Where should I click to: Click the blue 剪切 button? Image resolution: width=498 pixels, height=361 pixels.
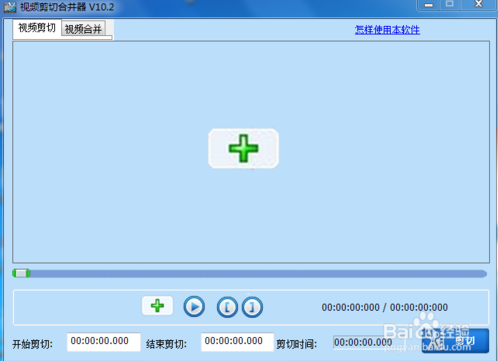(455, 341)
